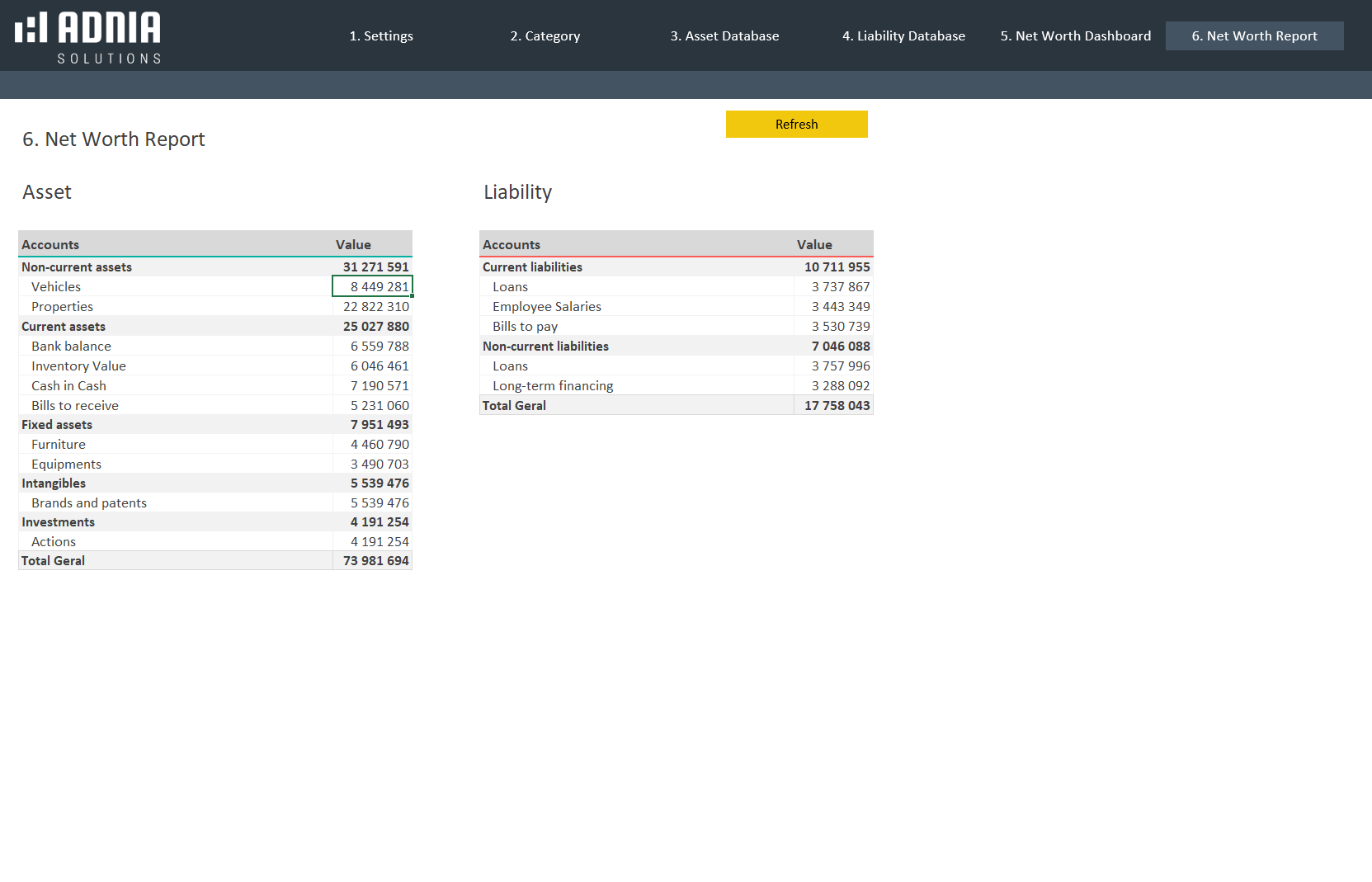Image resolution: width=1372 pixels, height=882 pixels.
Task: Select the Intangibles group row
Action: click(x=54, y=483)
